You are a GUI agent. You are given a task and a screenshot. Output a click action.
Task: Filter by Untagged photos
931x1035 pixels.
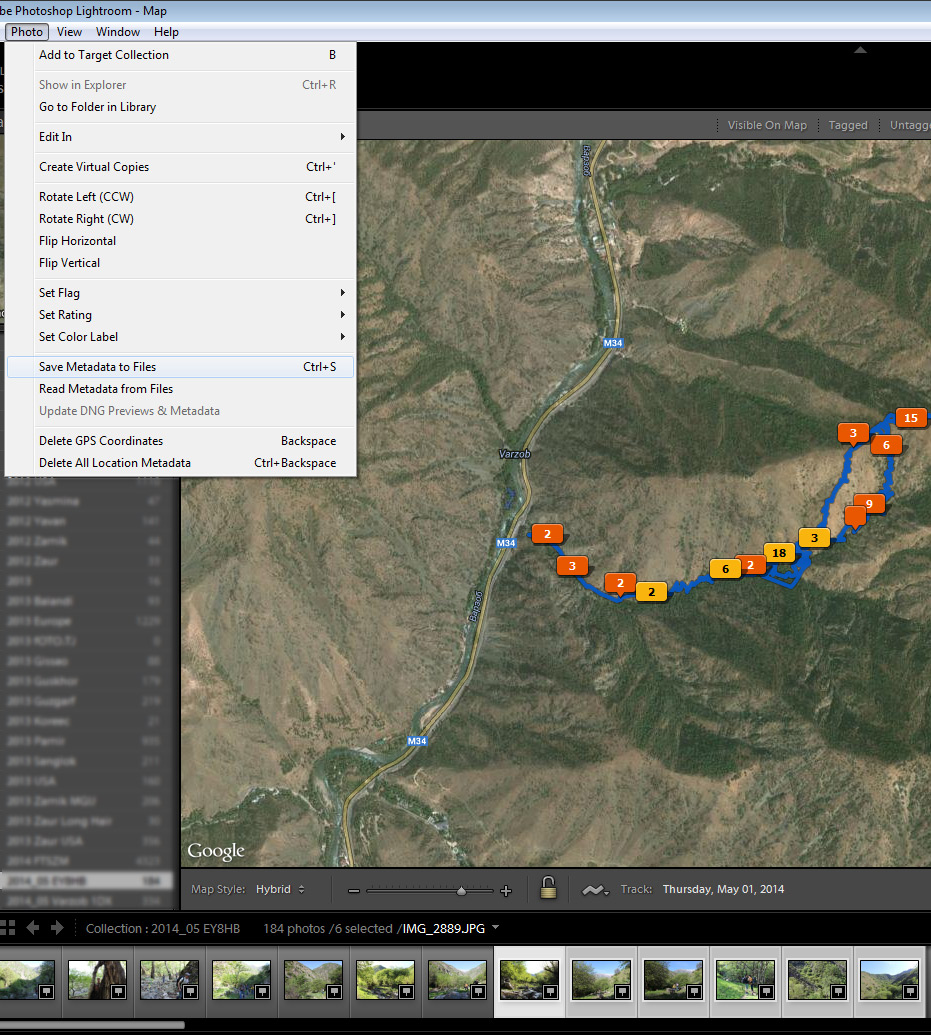(910, 125)
